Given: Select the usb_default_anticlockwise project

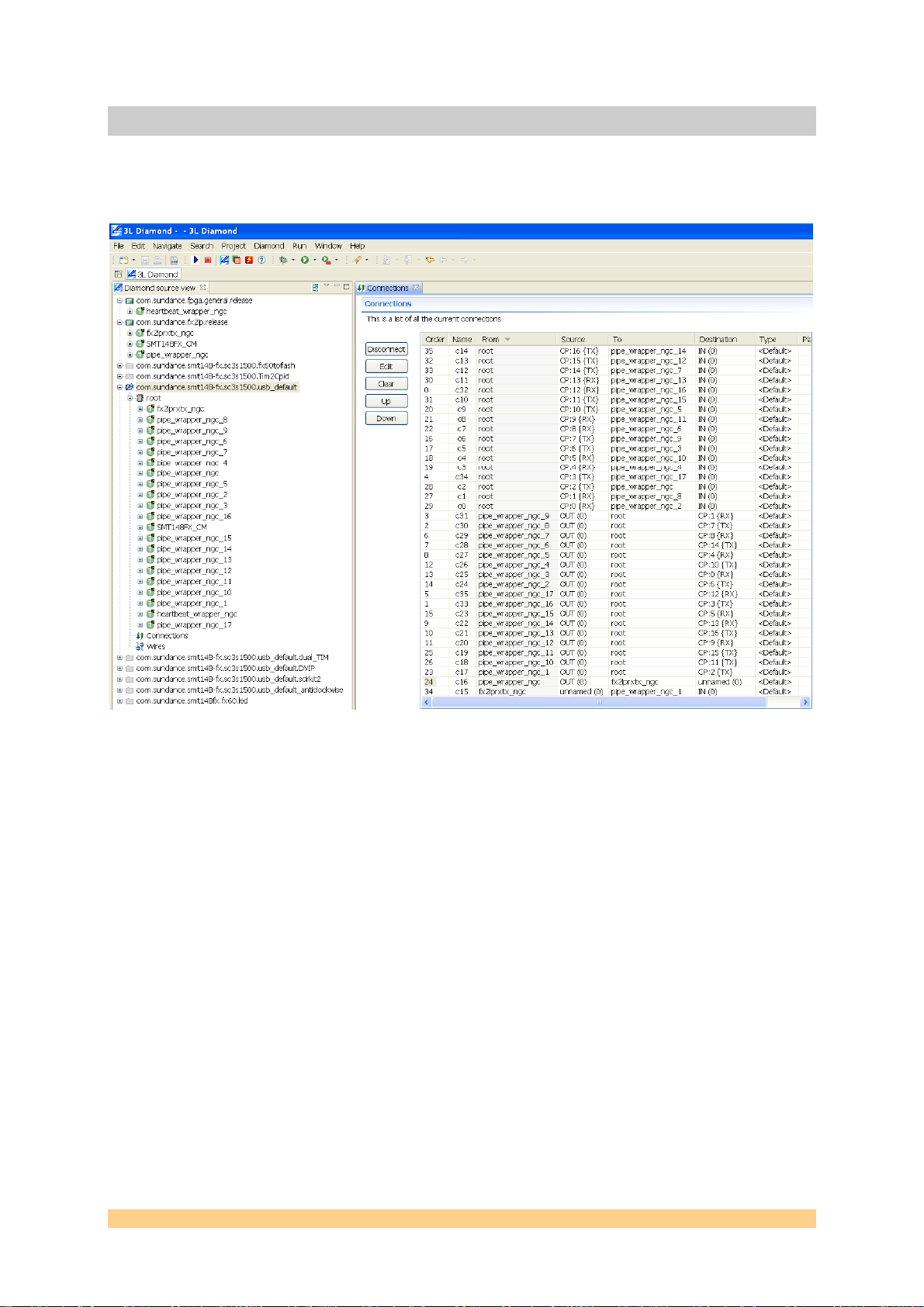Looking at the screenshot, I should click(240, 690).
